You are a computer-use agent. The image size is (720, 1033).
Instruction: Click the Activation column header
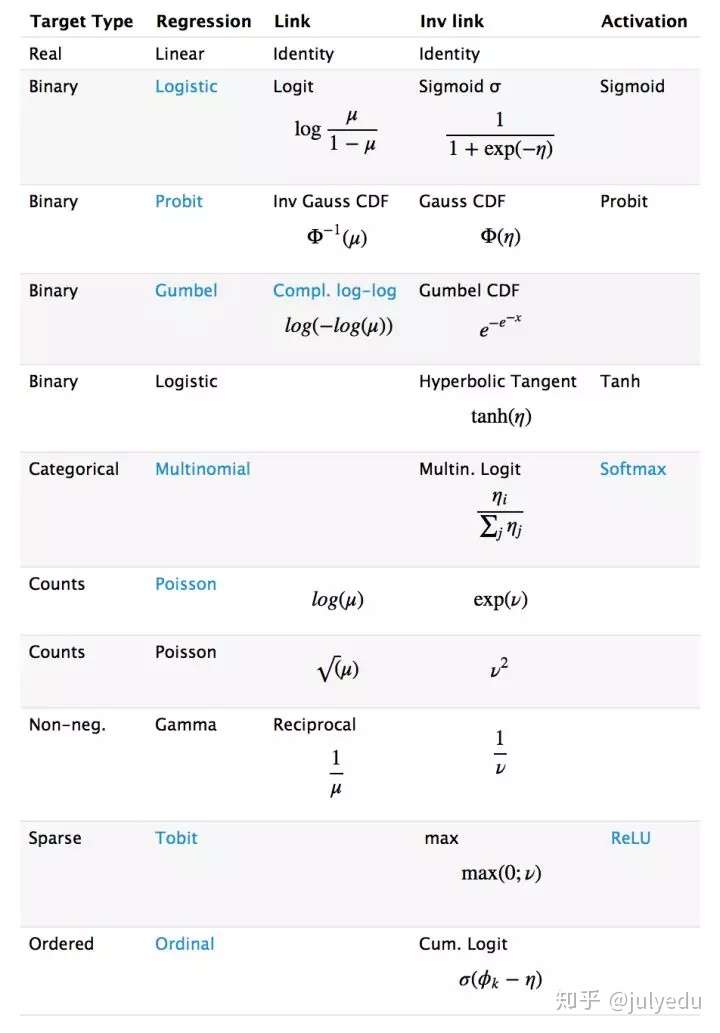click(644, 21)
